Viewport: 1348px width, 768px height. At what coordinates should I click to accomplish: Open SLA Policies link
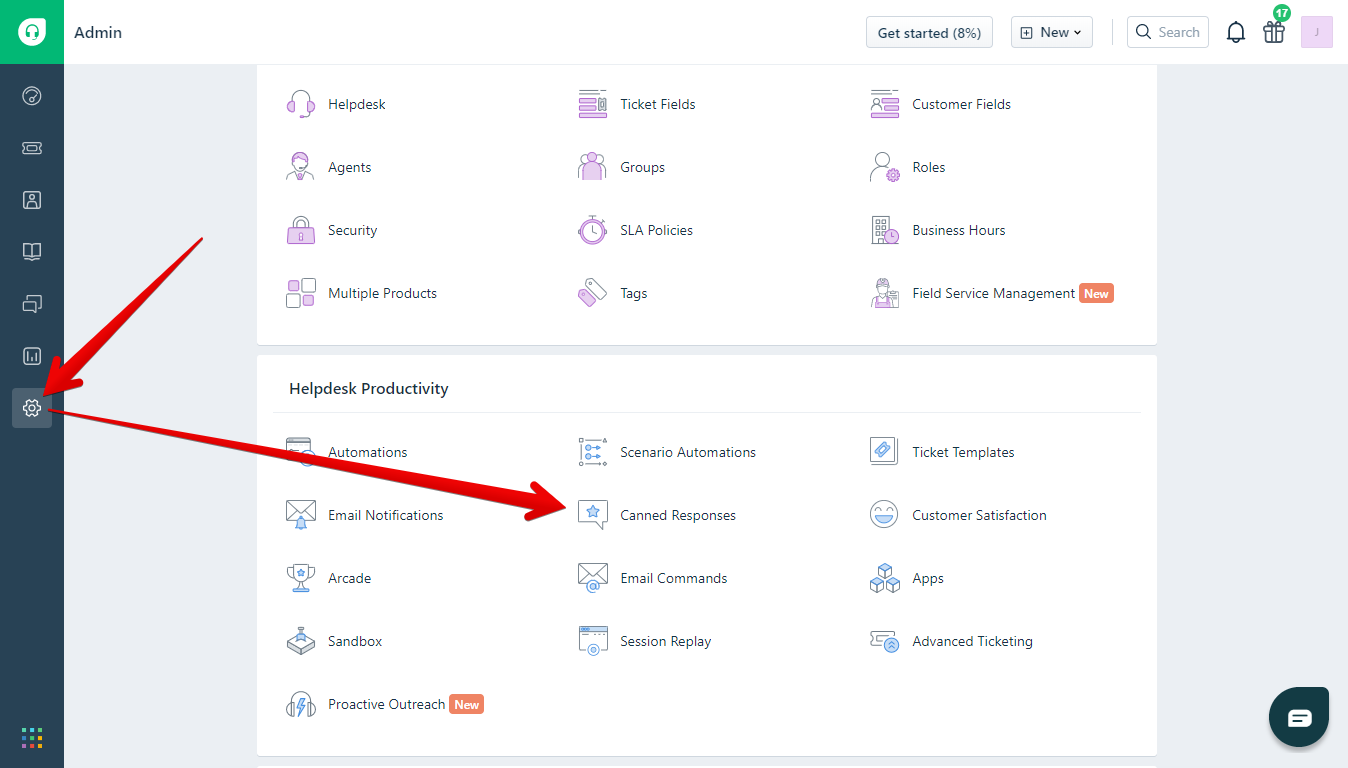[657, 230]
